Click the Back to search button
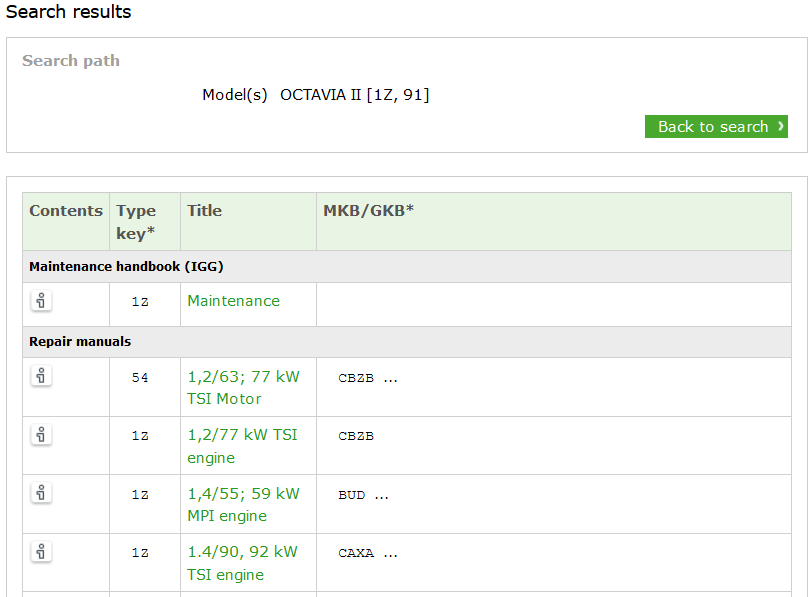This screenshot has width=811, height=597. click(x=716, y=126)
